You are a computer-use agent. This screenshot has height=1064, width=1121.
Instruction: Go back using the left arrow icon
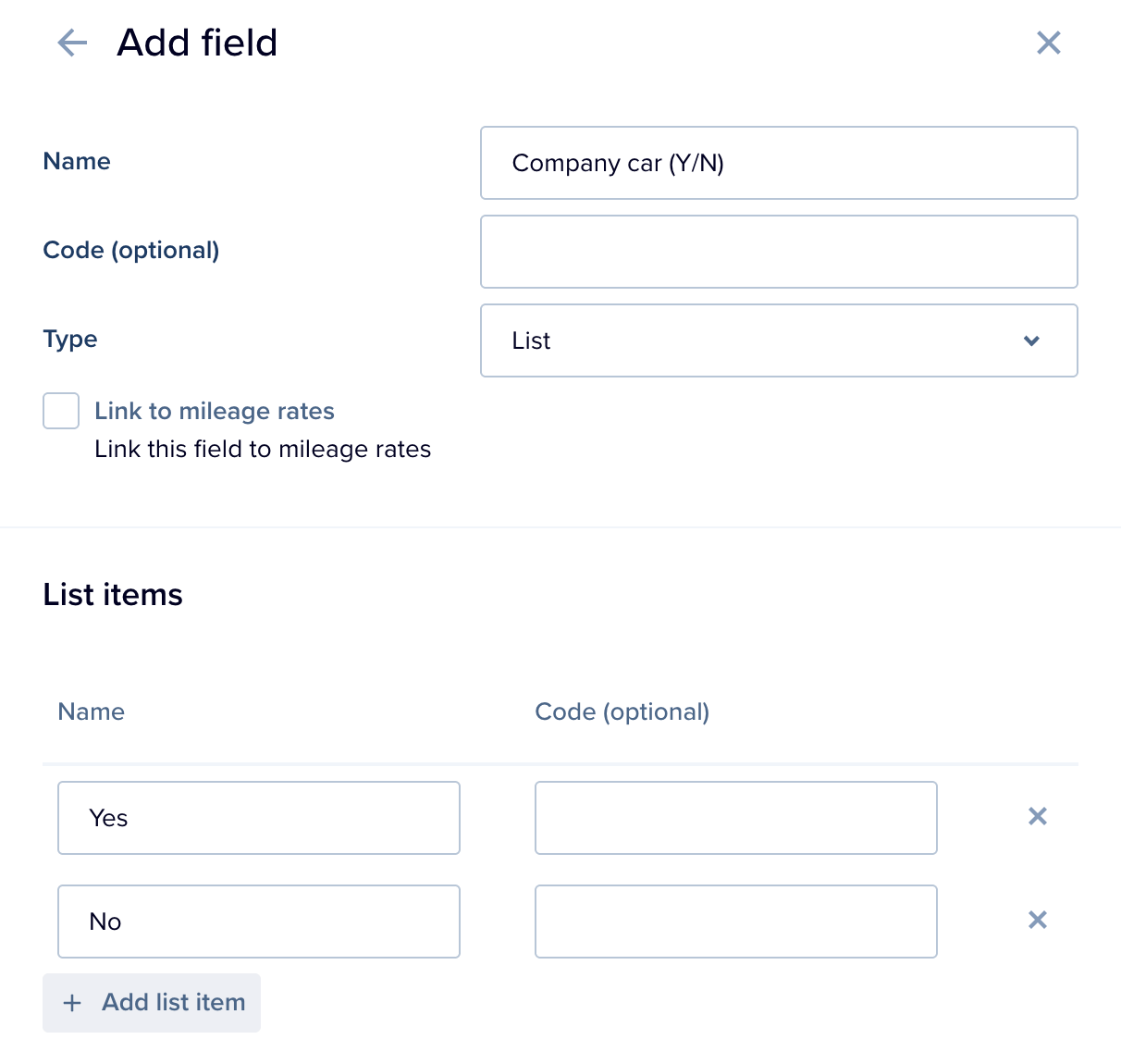tap(72, 43)
